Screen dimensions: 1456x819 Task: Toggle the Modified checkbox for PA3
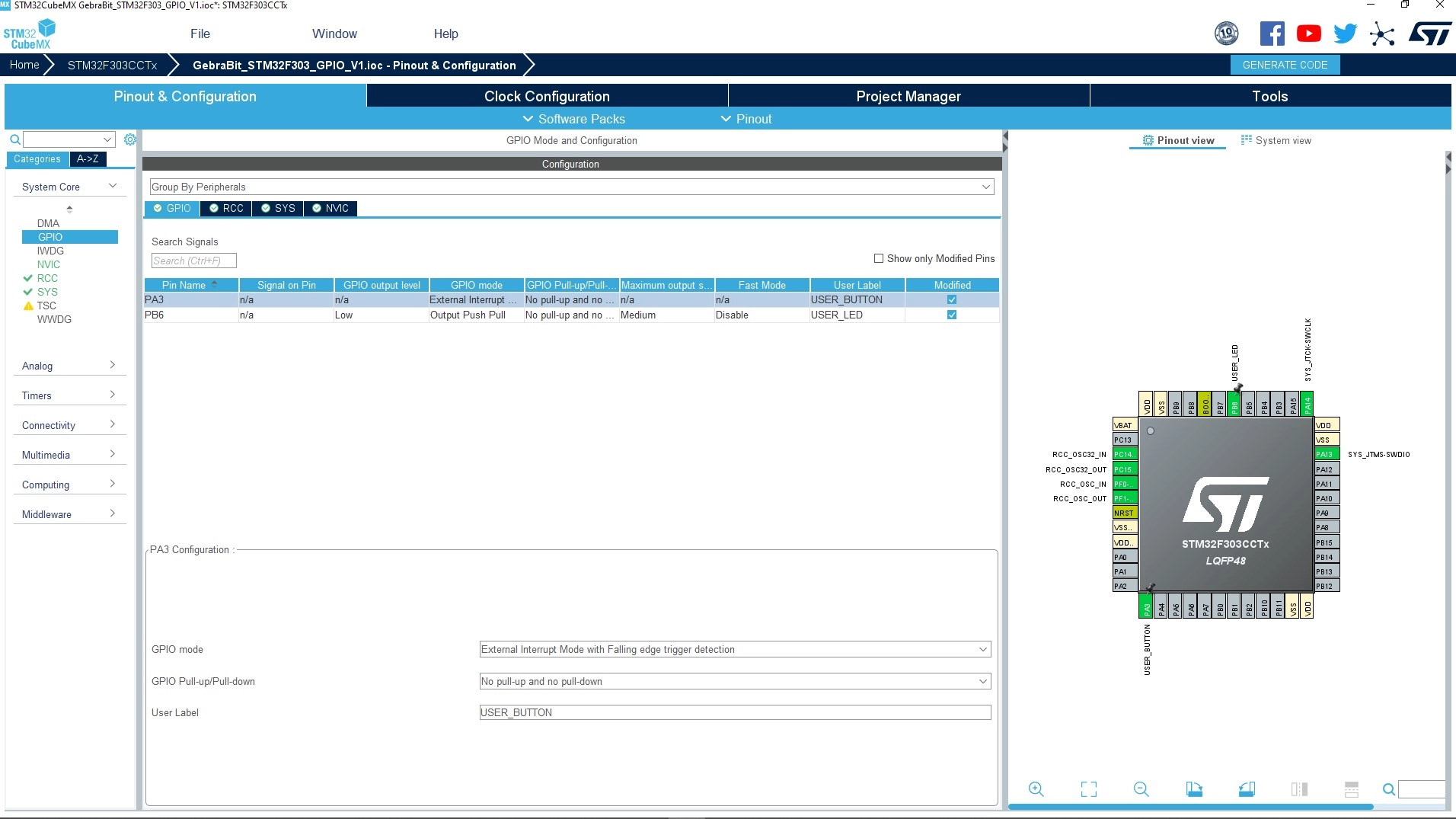point(952,300)
